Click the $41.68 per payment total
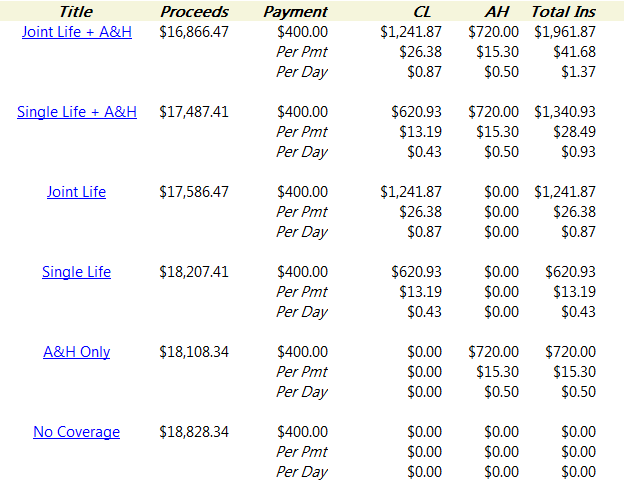Image resolution: width=624 pixels, height=485 pixels. click(574, 52)
